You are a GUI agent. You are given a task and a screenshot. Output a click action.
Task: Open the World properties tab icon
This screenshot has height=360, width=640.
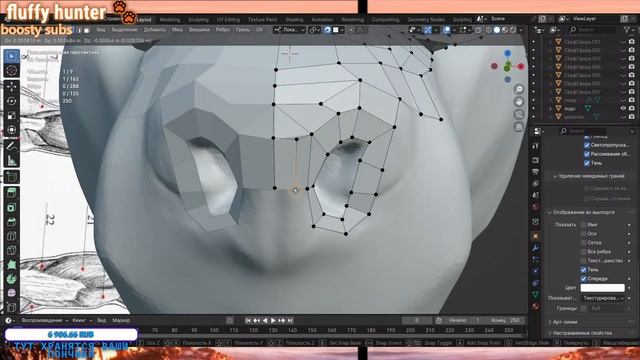[x=536, y=207]
